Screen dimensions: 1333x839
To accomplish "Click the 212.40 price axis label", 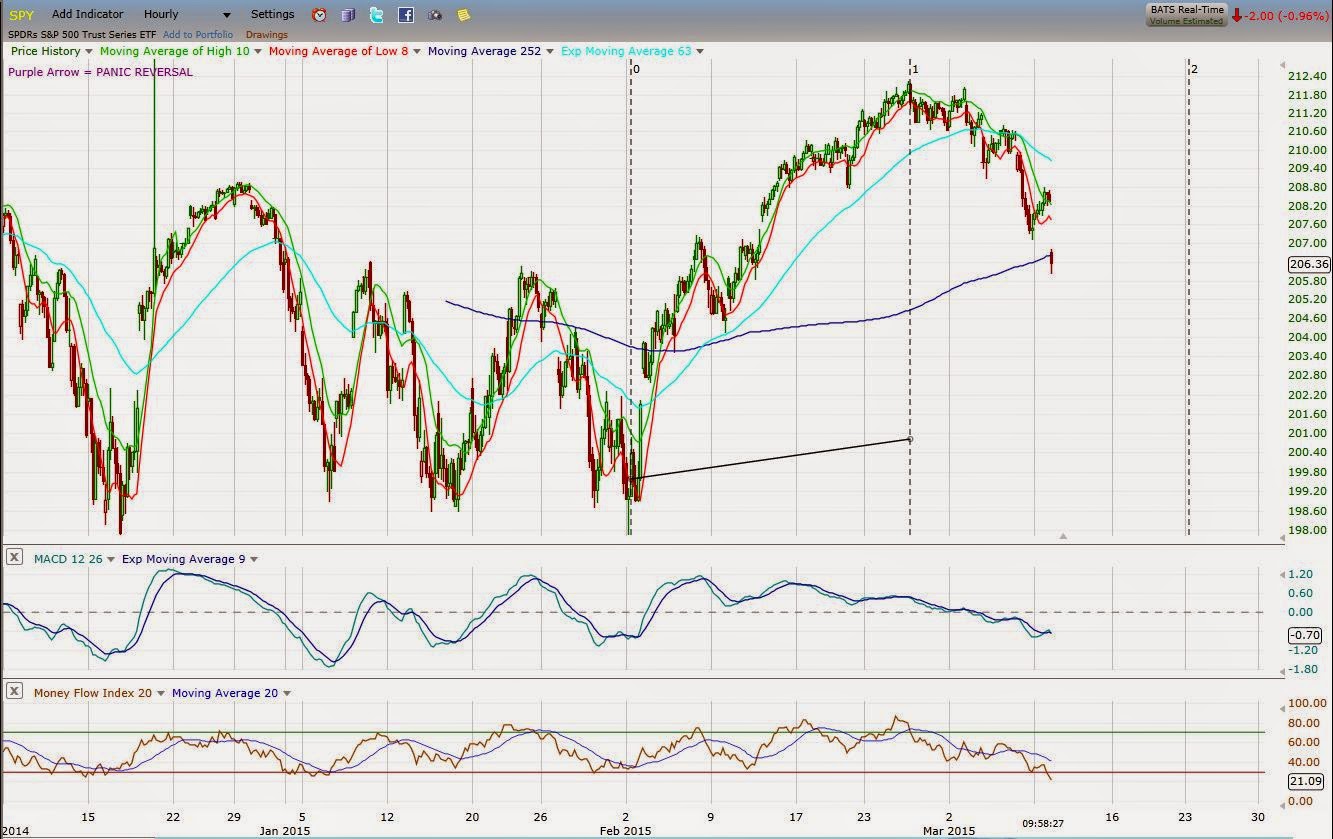I will (1308, 76).
